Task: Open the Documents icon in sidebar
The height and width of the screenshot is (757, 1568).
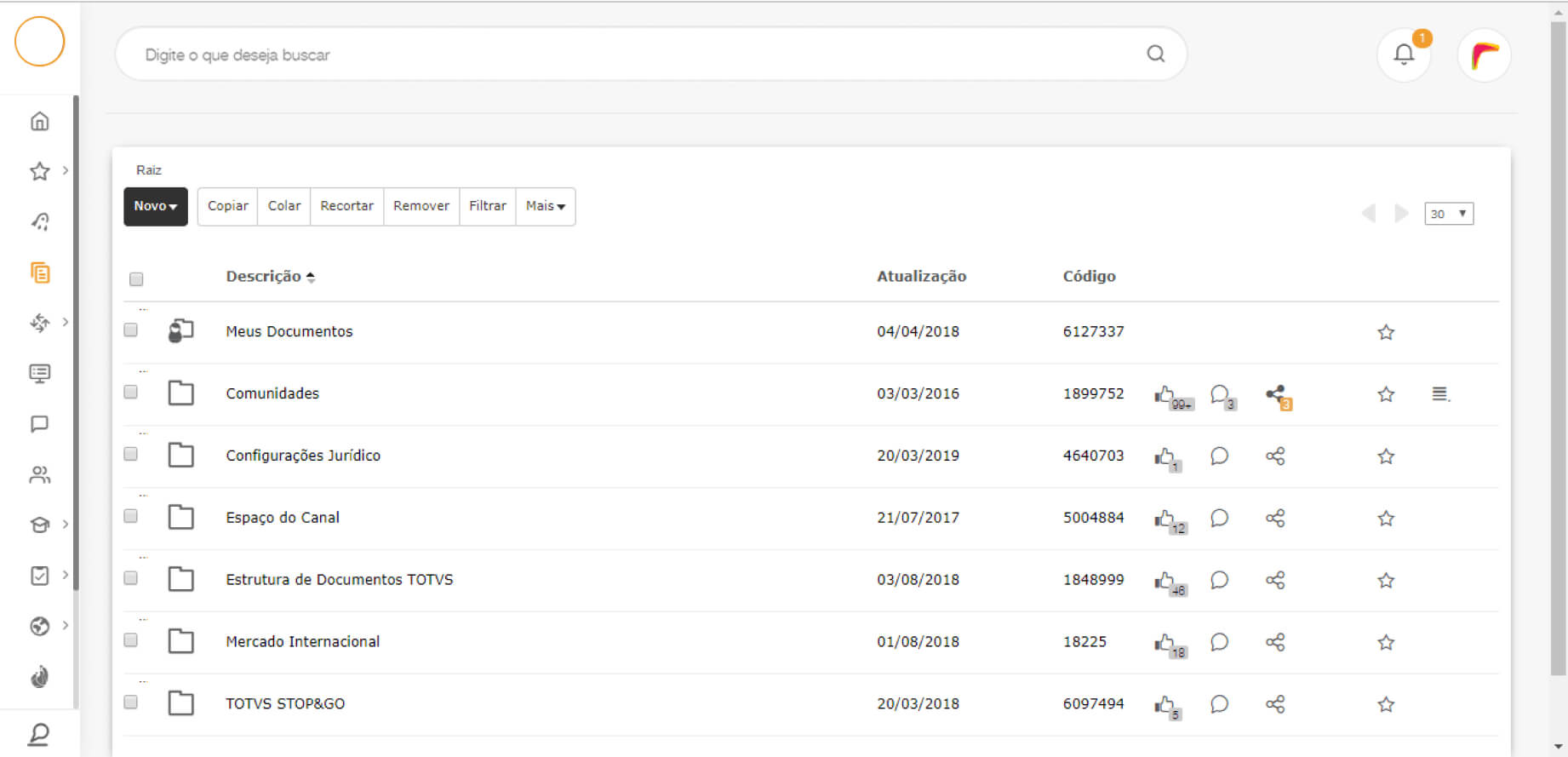Action: pos(39,272)
